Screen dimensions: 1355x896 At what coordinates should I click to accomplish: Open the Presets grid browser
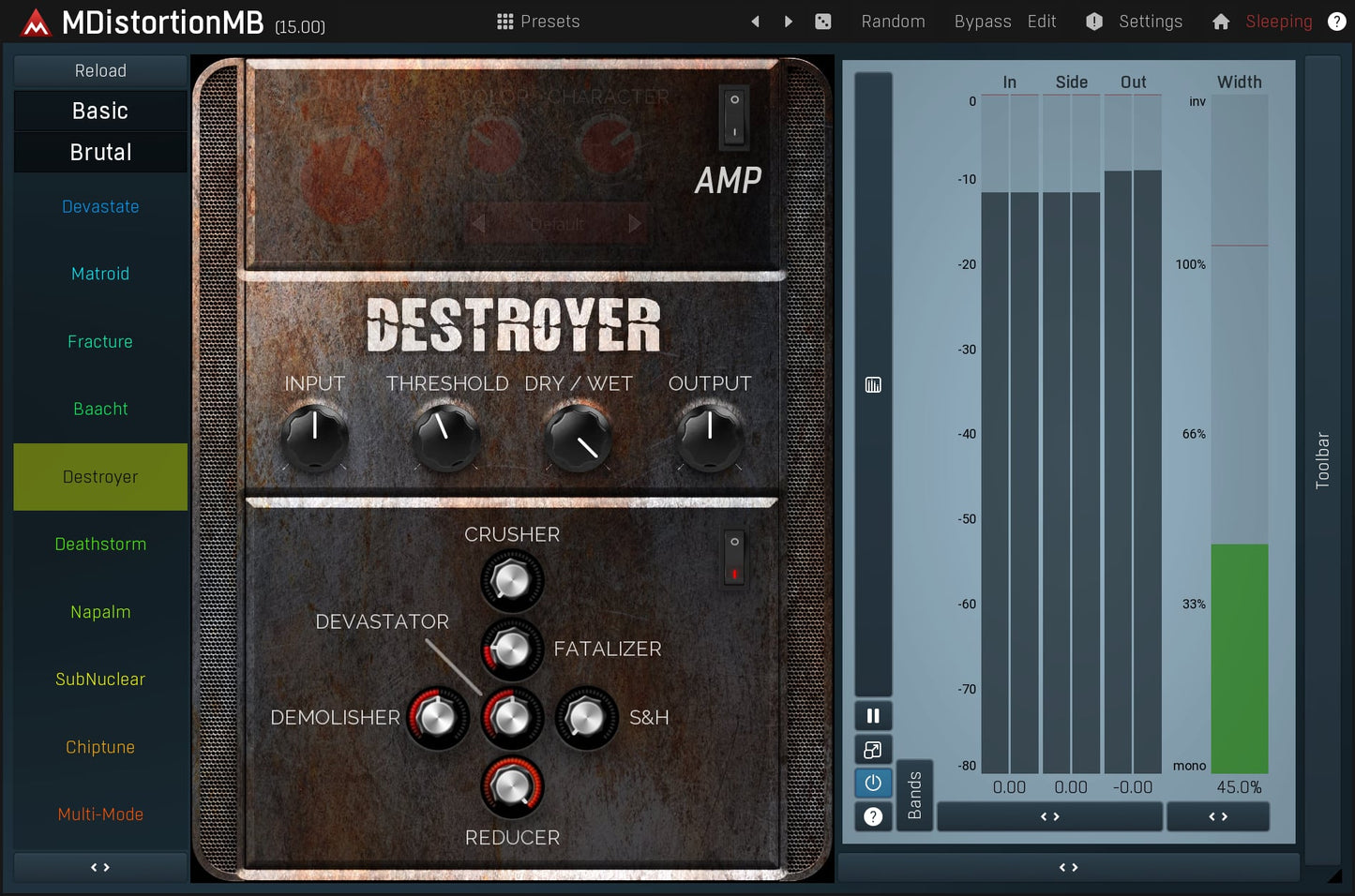coord(538,22)
